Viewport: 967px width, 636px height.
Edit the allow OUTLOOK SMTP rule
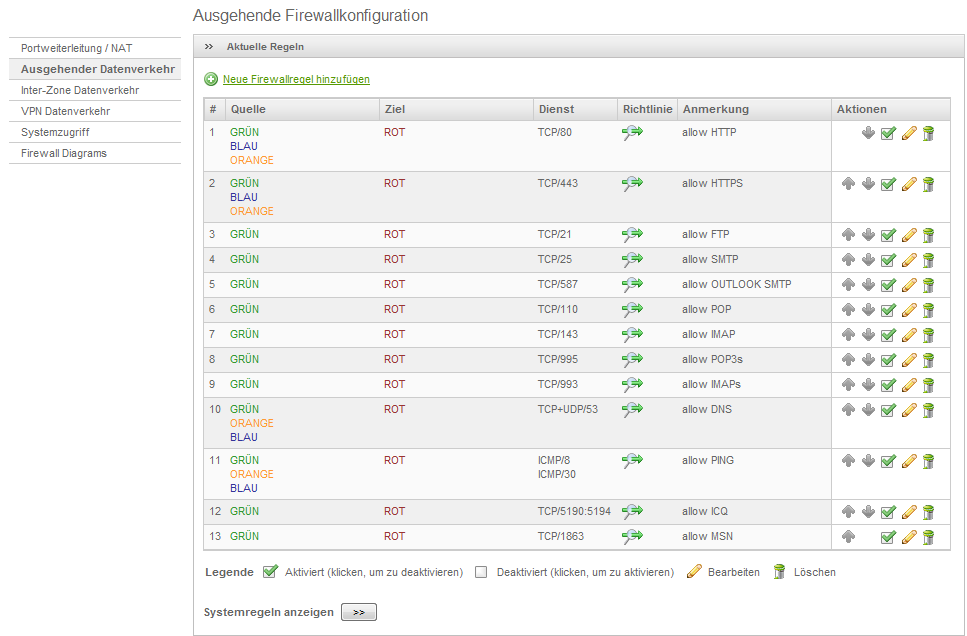908,285
